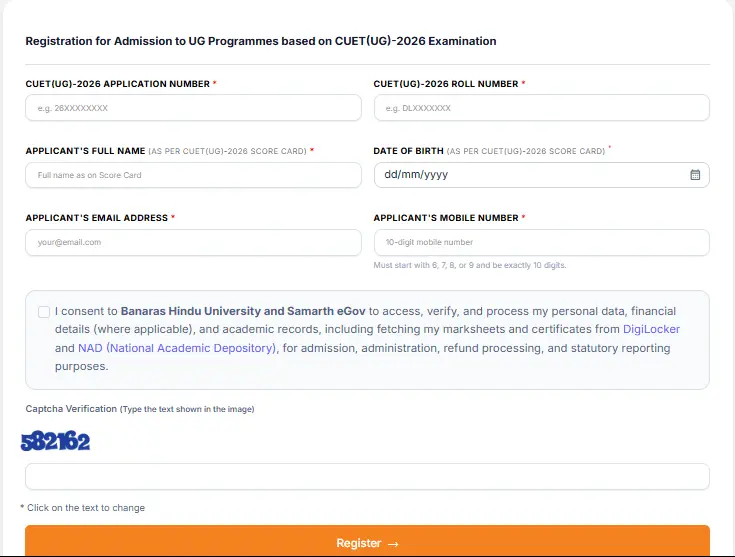735x557 pixels.
Task: Click the captcha text entry box
Action: coord(367,476)
